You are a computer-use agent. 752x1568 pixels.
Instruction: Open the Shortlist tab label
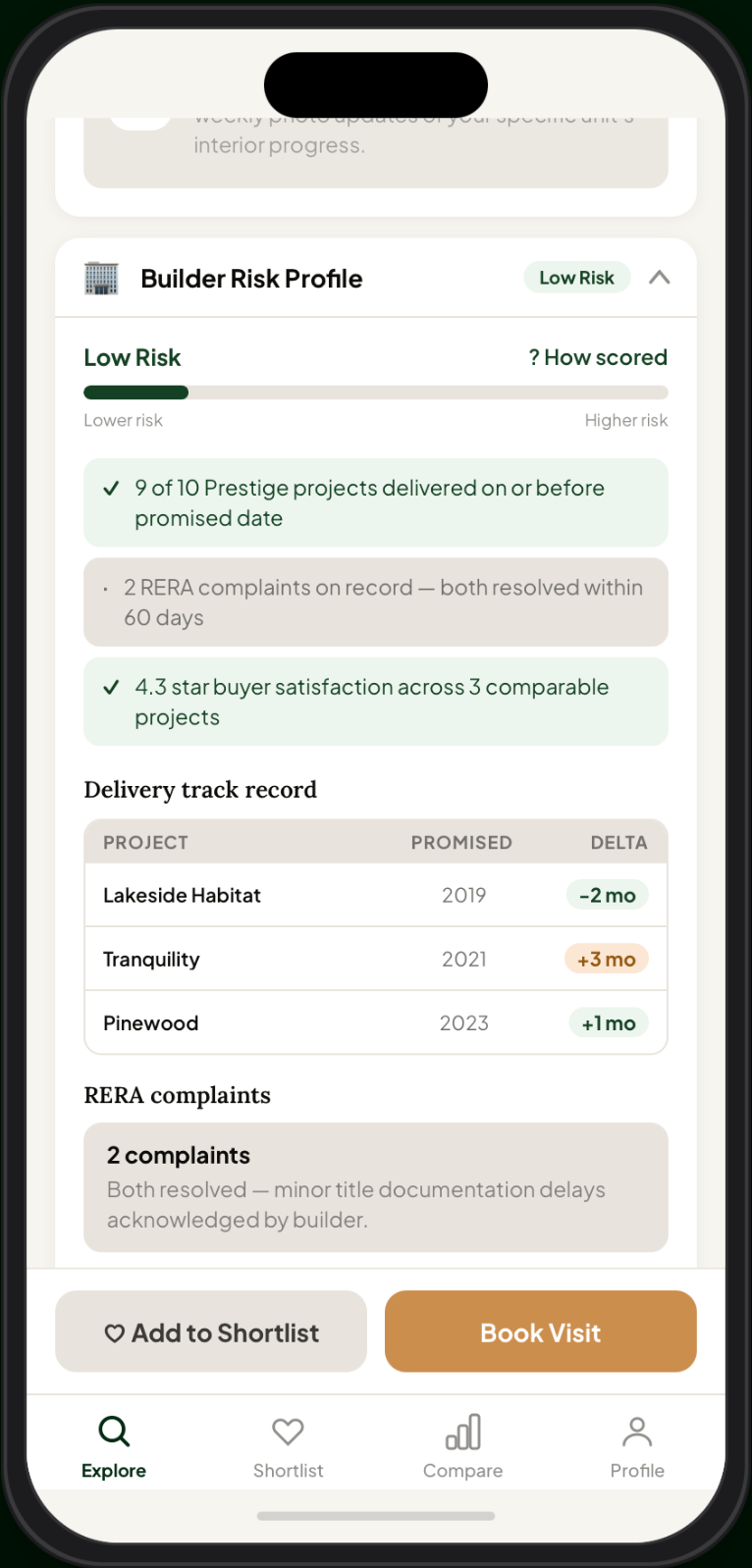click(288, 1471)
